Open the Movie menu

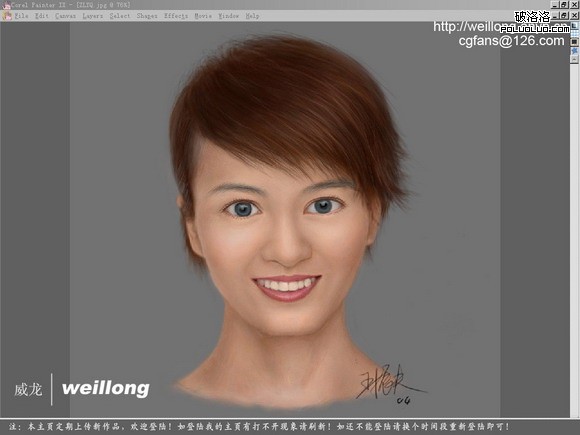[203, 16]
